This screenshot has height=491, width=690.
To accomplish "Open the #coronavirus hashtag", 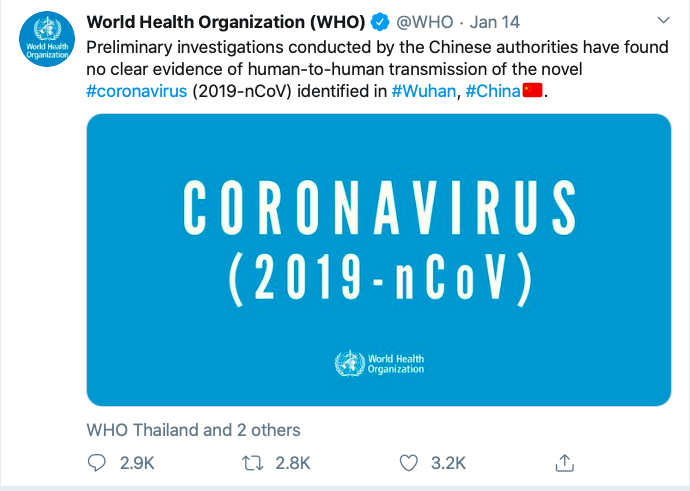I will click(135, 91).
